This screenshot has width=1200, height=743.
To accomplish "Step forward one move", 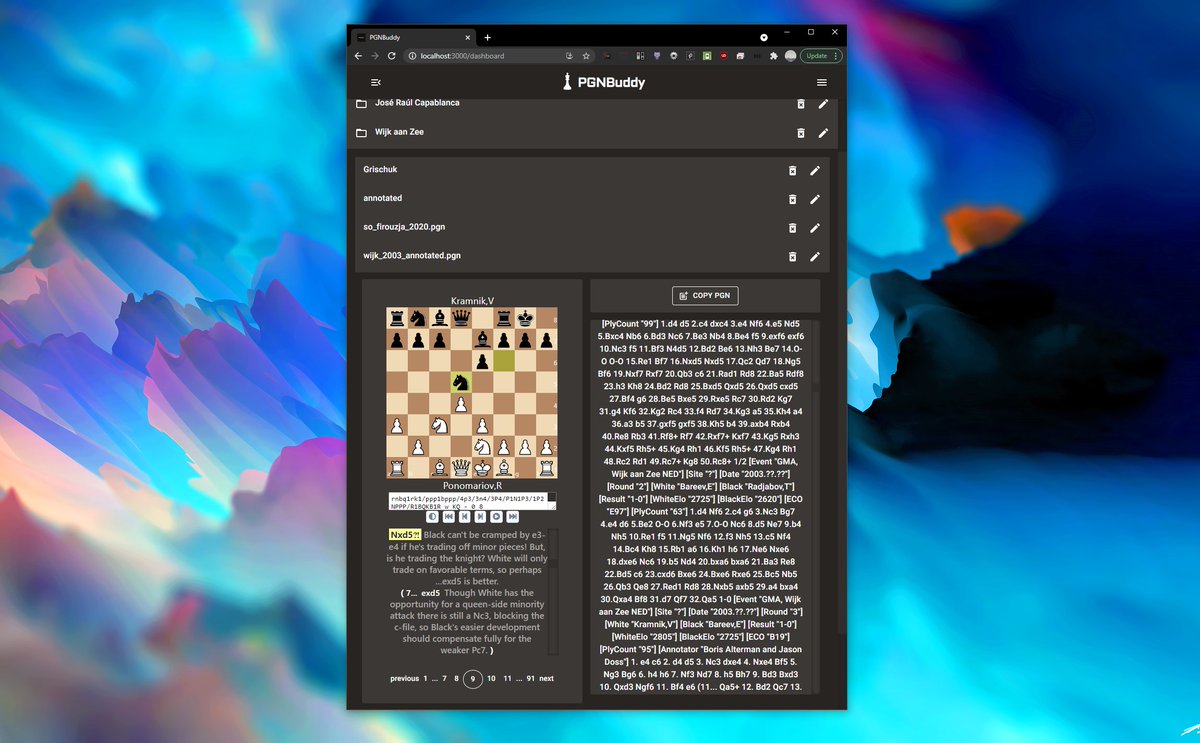I will pyautogui.click(x=480, y=517).
